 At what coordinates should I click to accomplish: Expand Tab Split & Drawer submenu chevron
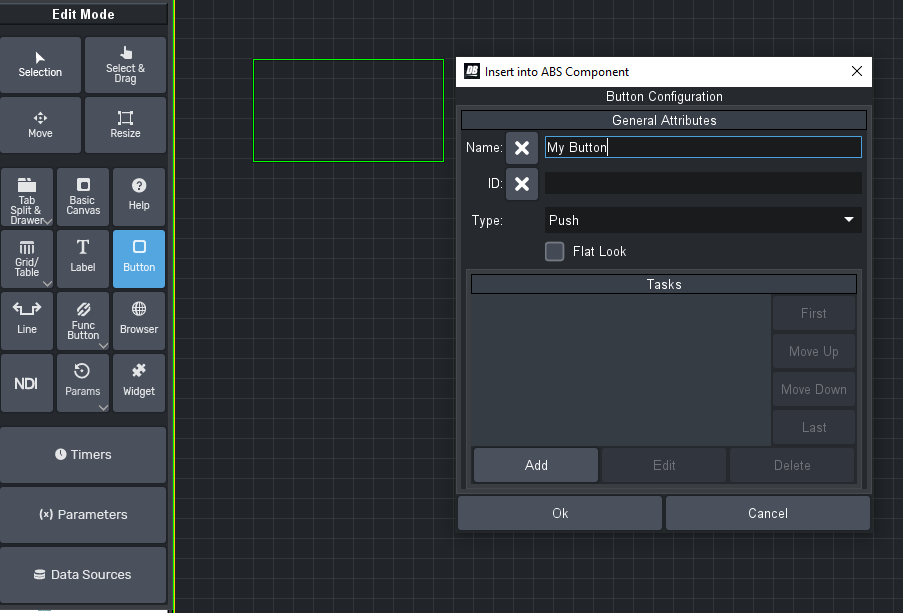tap(48, 222)
